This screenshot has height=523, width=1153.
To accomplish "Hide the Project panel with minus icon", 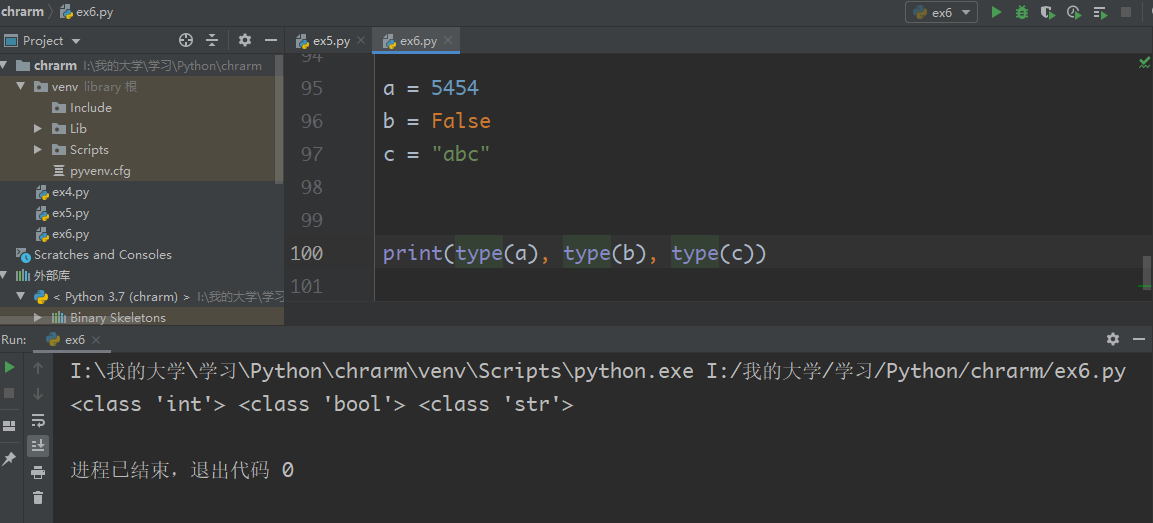I will tap(271, 40).
